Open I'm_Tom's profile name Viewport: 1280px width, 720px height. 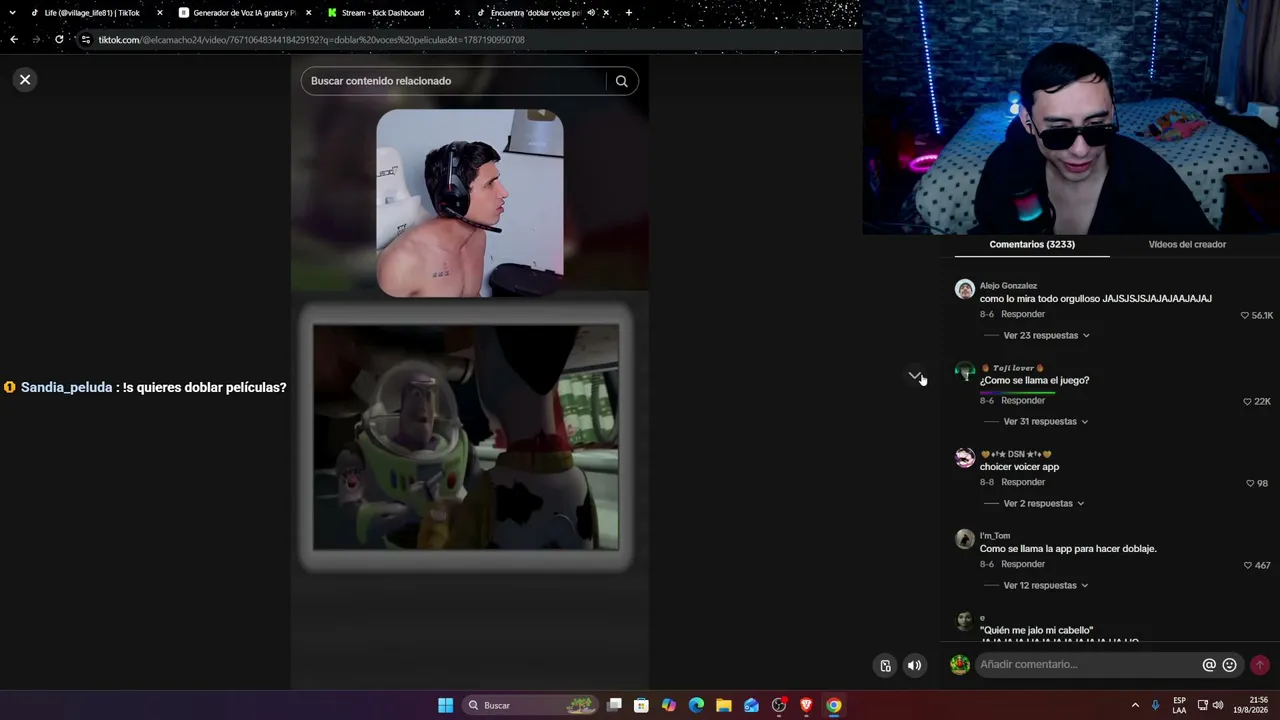(995, 536)
